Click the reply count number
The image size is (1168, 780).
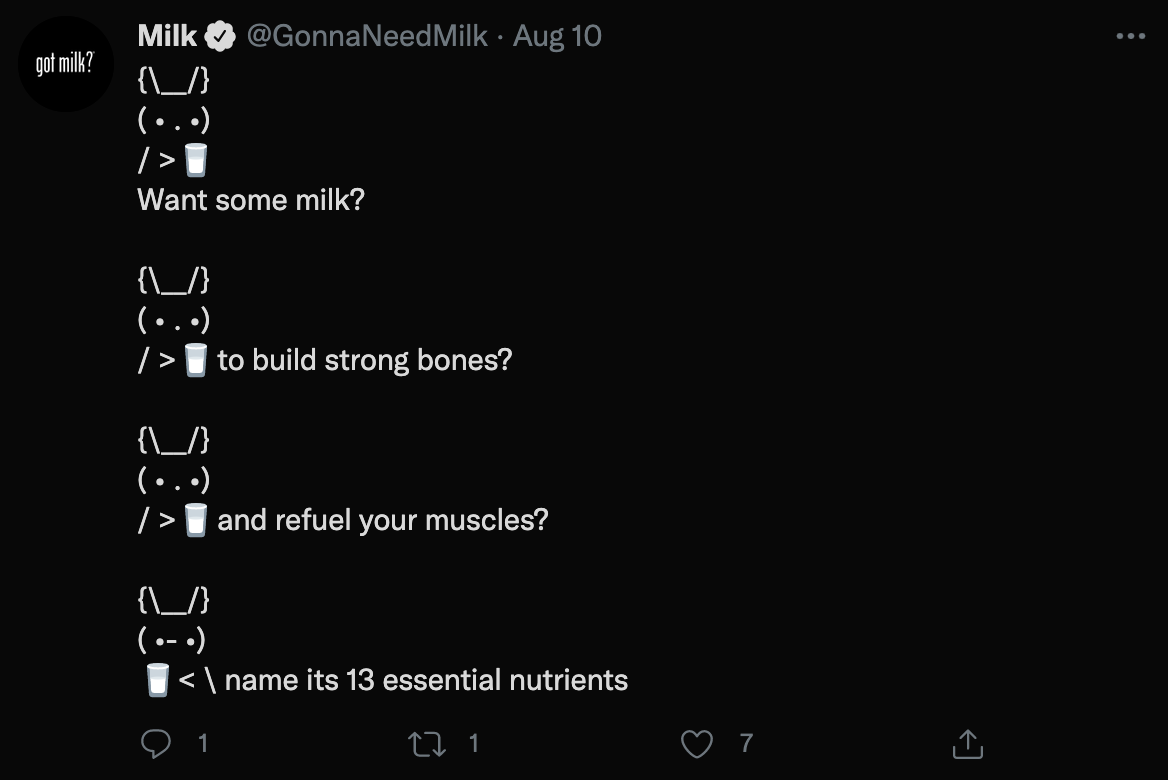[203, 744]
